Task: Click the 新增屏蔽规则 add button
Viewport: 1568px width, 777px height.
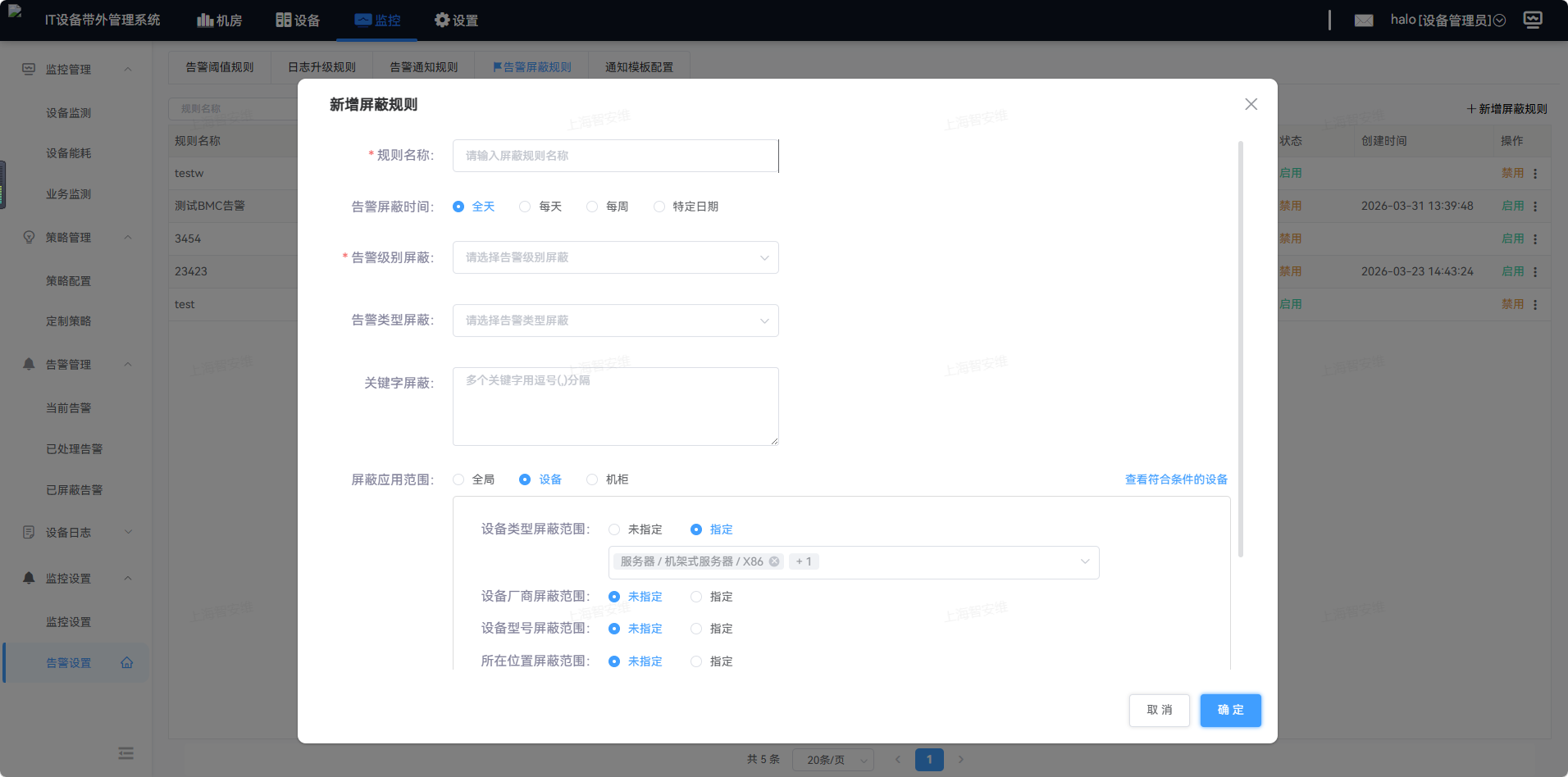Action: pos(1507,109)
